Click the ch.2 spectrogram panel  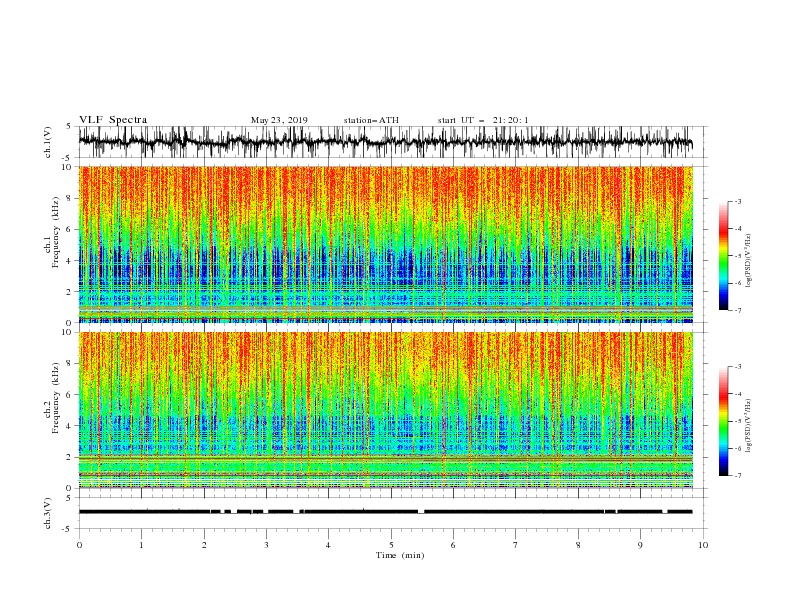coord(386,410)
